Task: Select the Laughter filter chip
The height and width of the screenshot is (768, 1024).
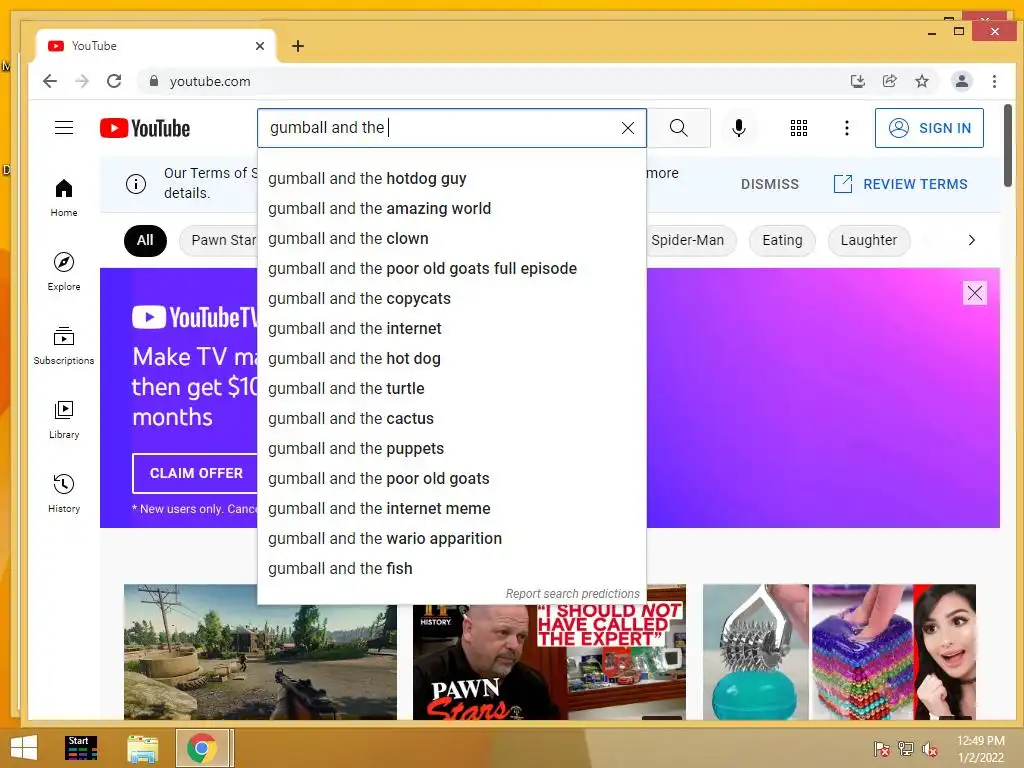Action: (869, 240)
